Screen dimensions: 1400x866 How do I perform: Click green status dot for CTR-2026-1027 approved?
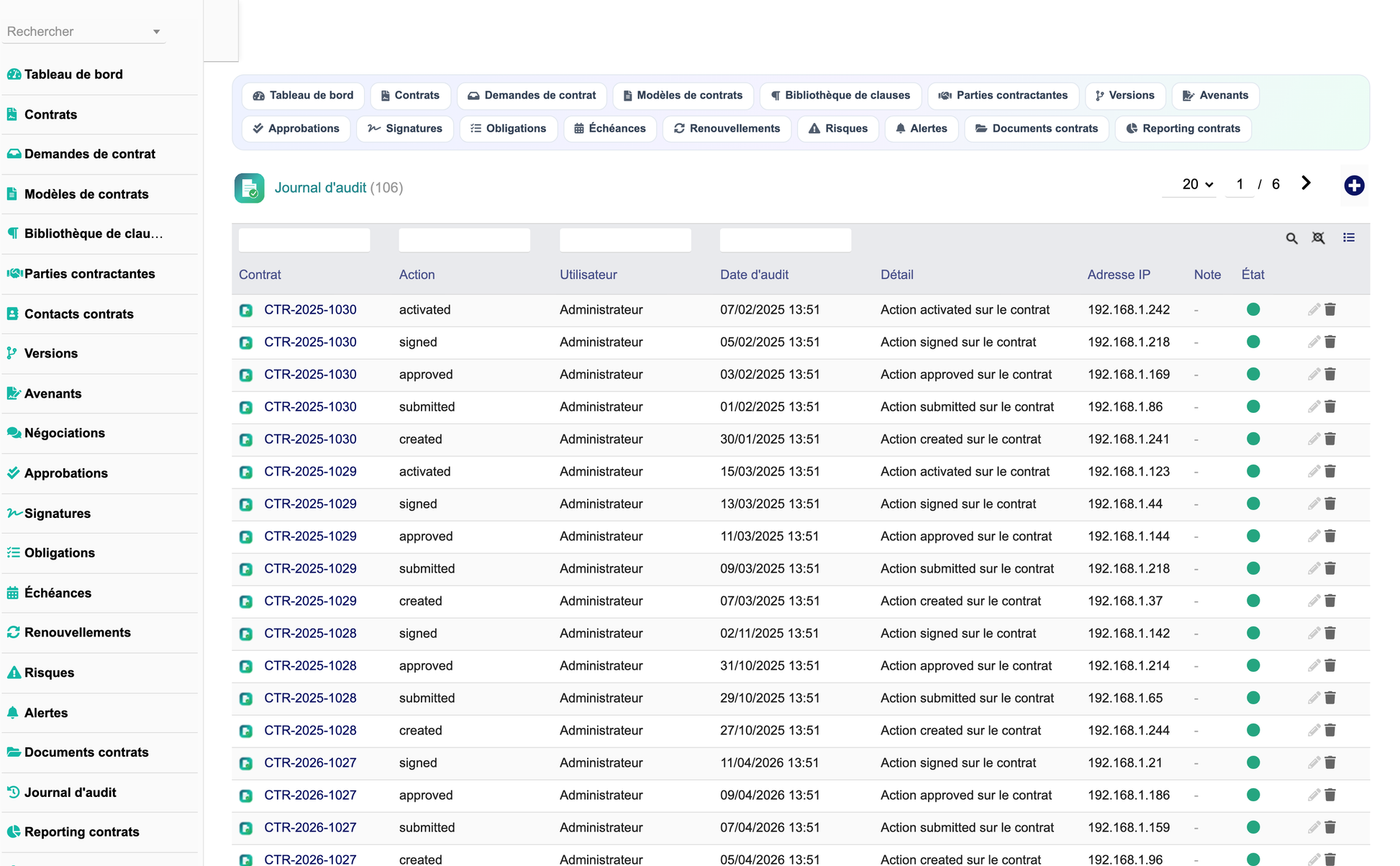tap(1253, 795)
